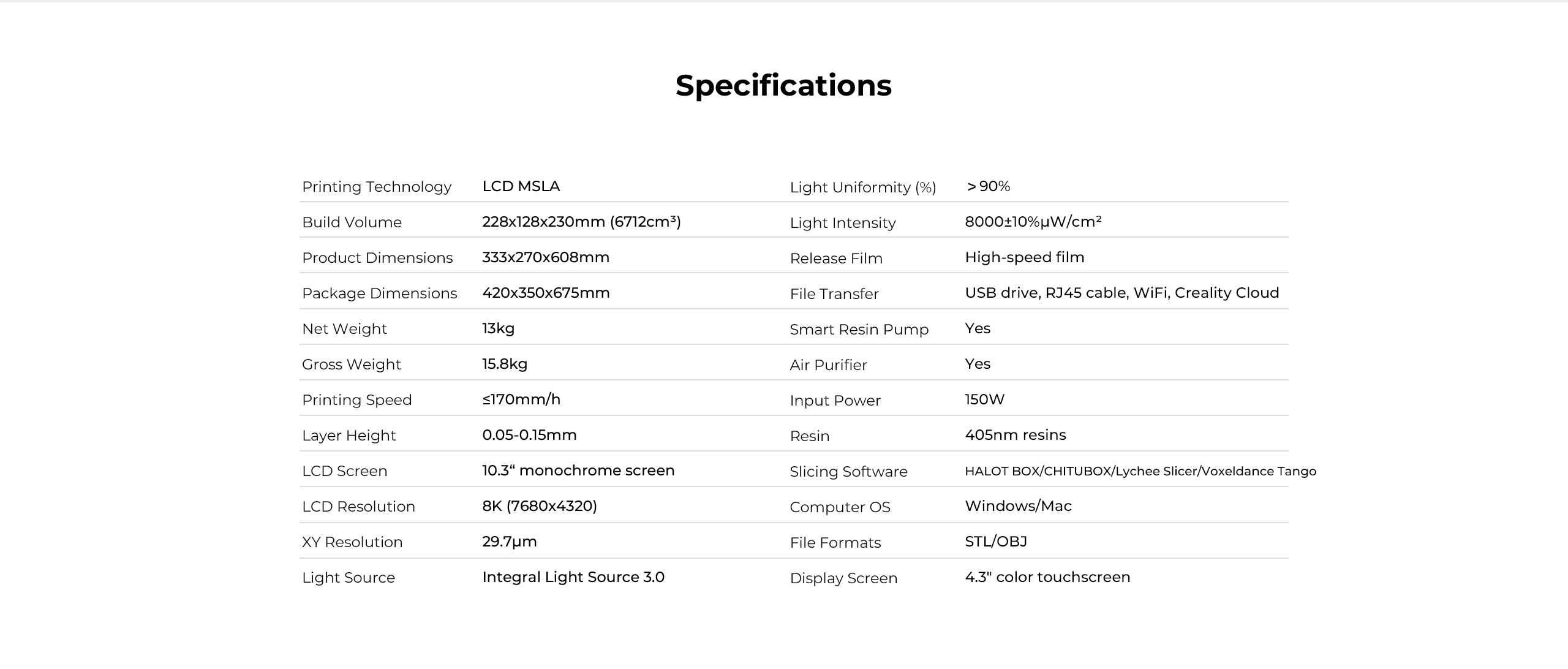Click the Gross Weight label

point(351,365)
